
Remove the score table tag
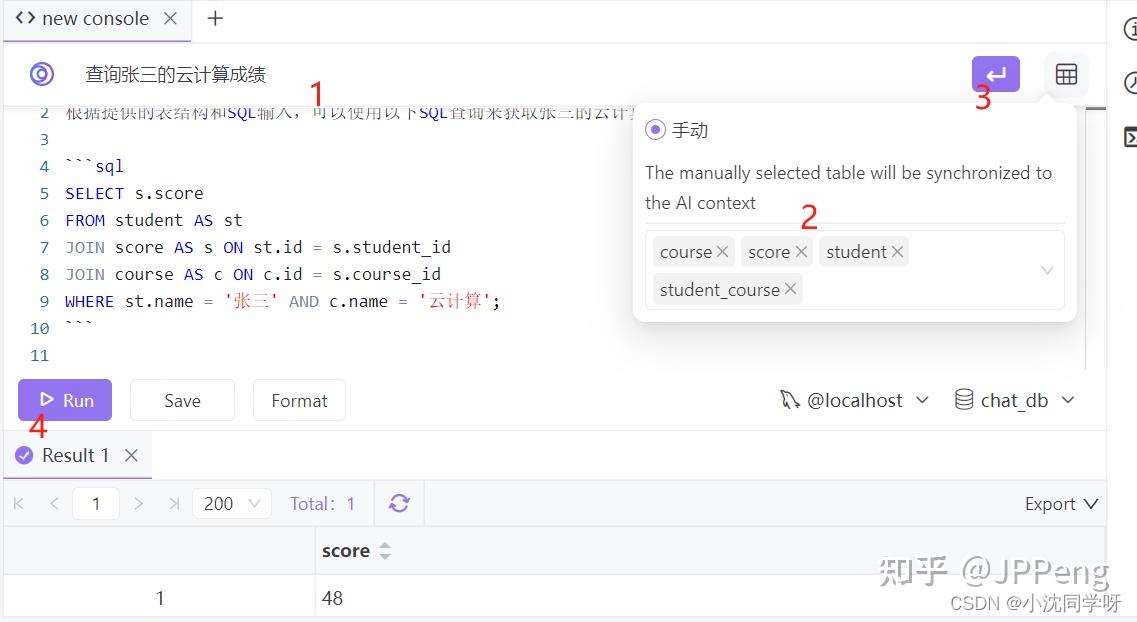tap(800, 251)
